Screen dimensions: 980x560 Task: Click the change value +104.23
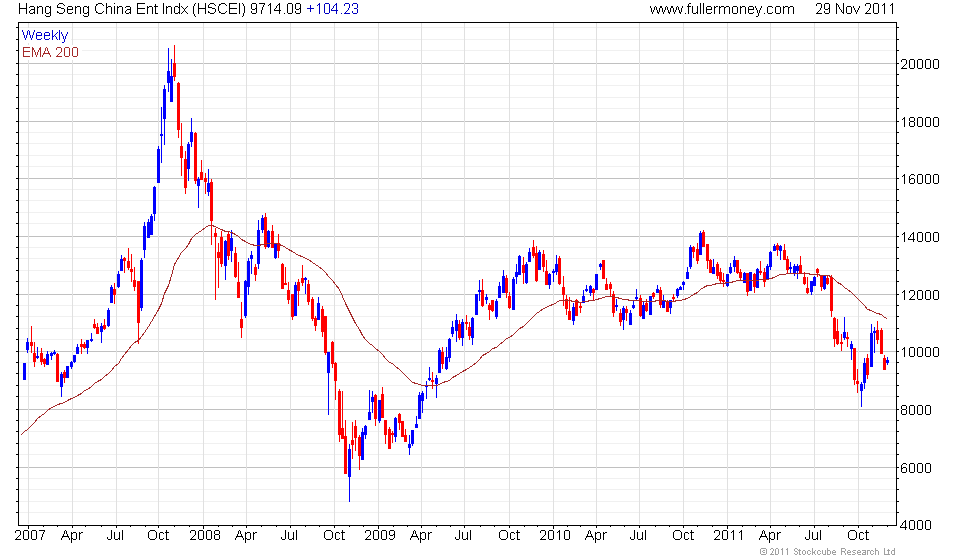point(332,9)
